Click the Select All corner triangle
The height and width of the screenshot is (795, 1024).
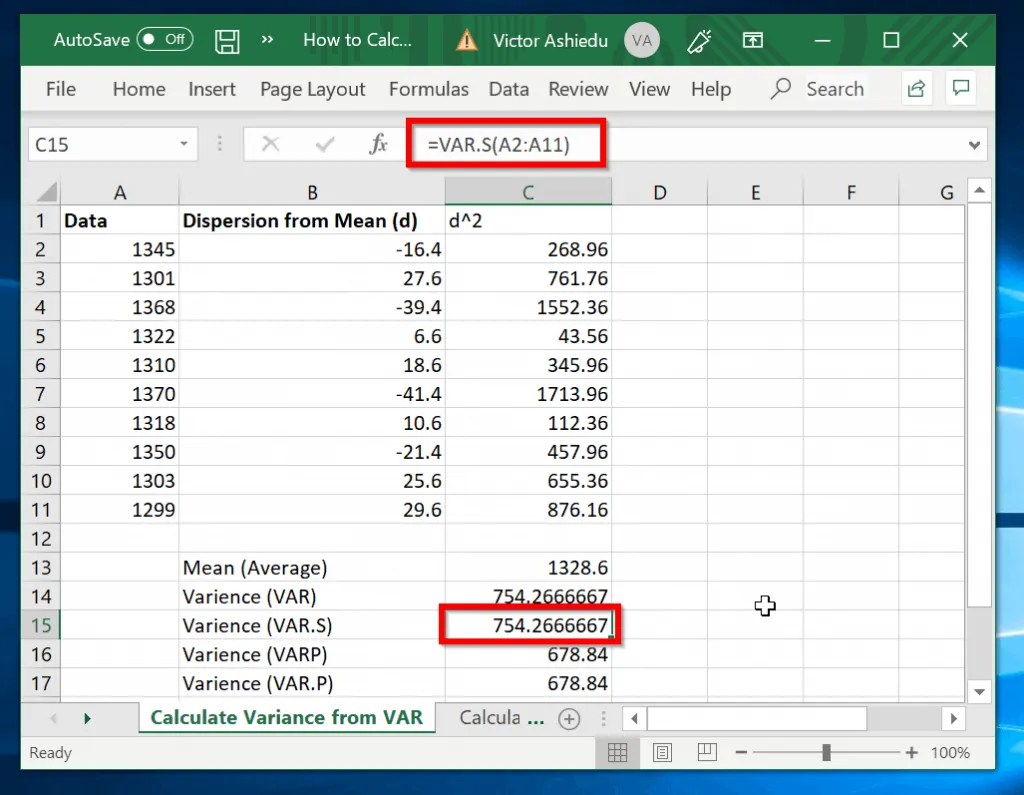click(46, 192)
